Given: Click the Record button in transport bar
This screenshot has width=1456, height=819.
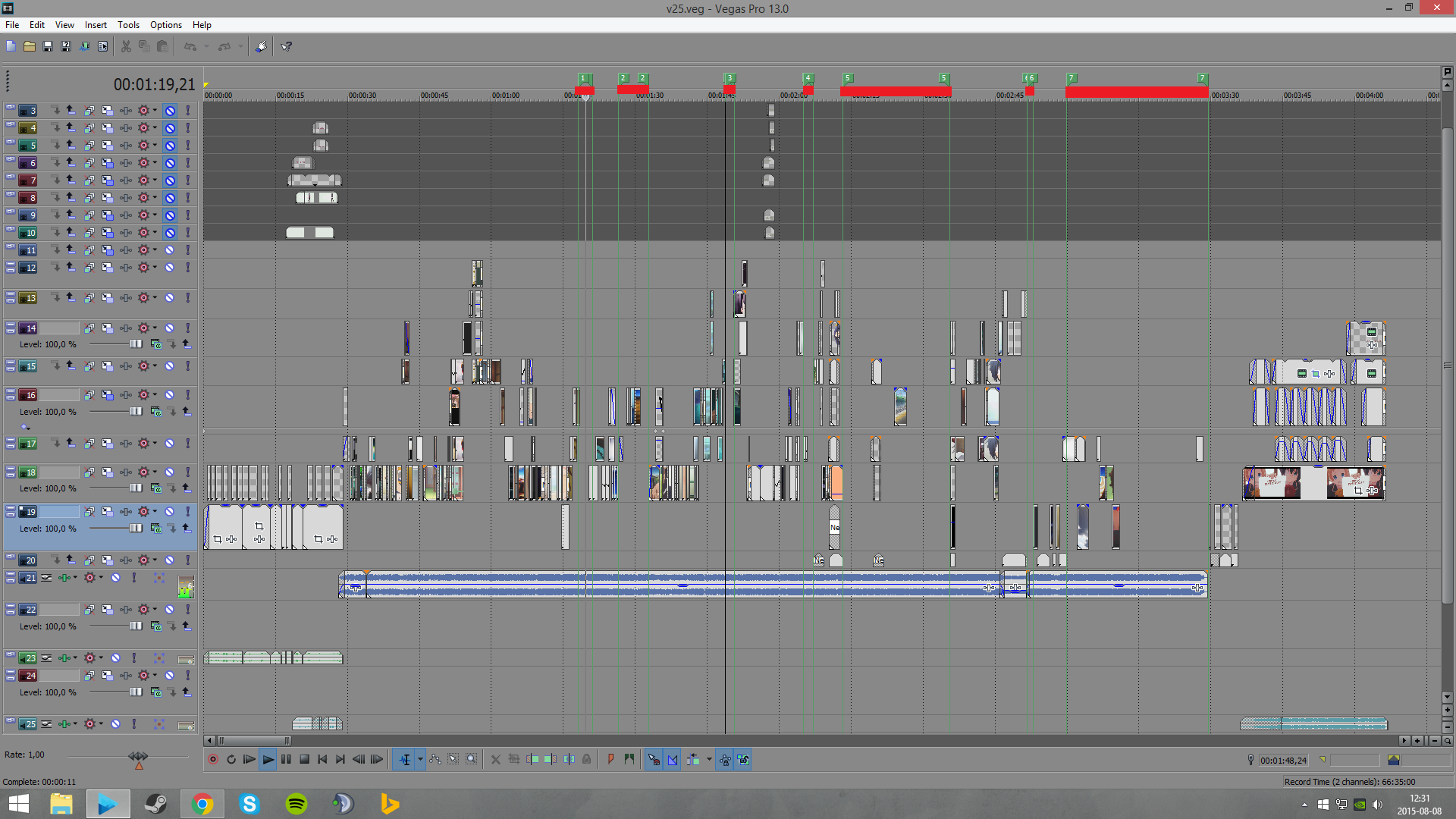Looking at the screenshot, I should click(x=213, y=759).
